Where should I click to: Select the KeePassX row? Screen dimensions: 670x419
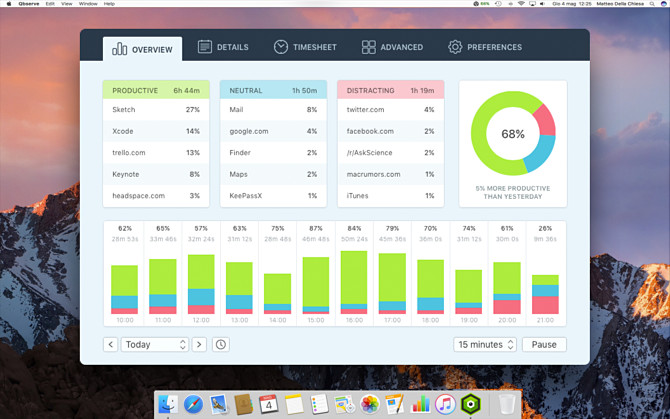coord(273,196)
